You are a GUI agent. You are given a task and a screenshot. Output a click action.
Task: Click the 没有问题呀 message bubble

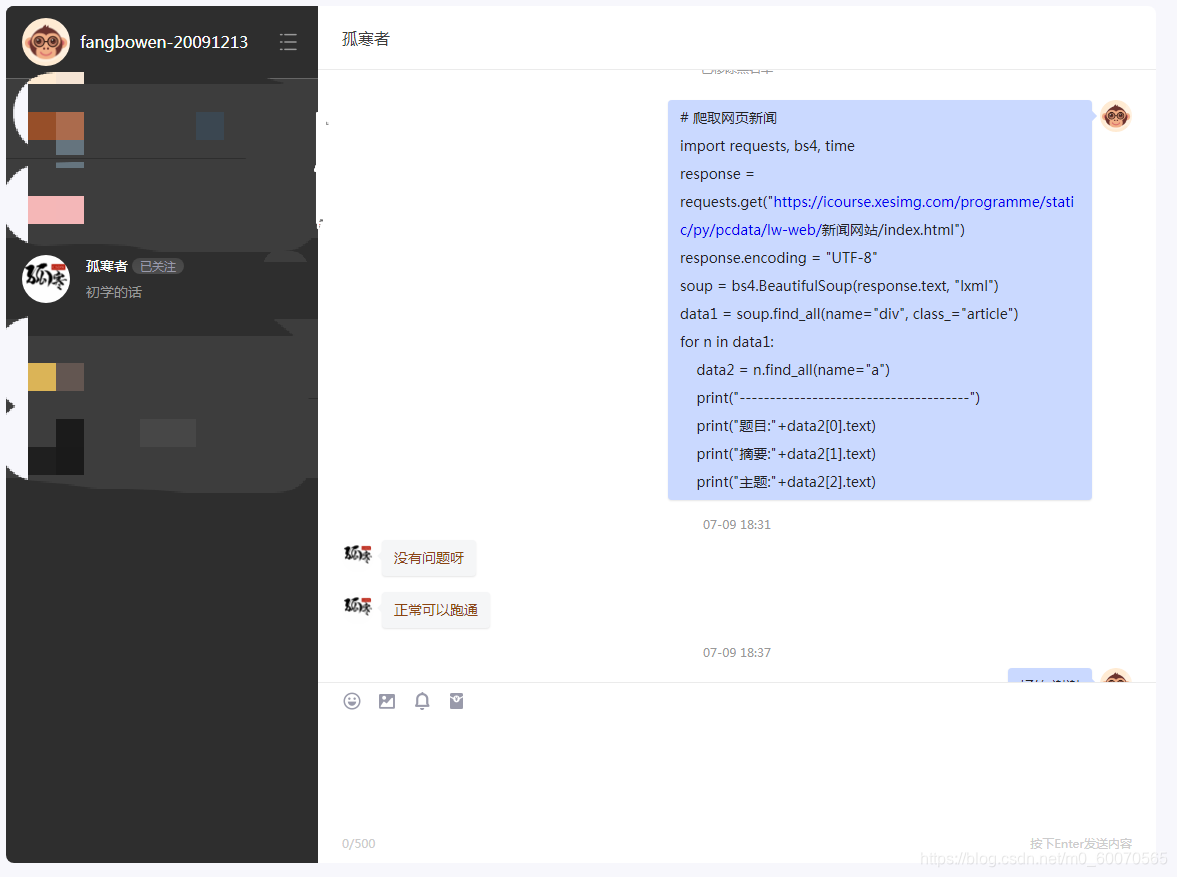pyautogui.click(x=429, y=559)
